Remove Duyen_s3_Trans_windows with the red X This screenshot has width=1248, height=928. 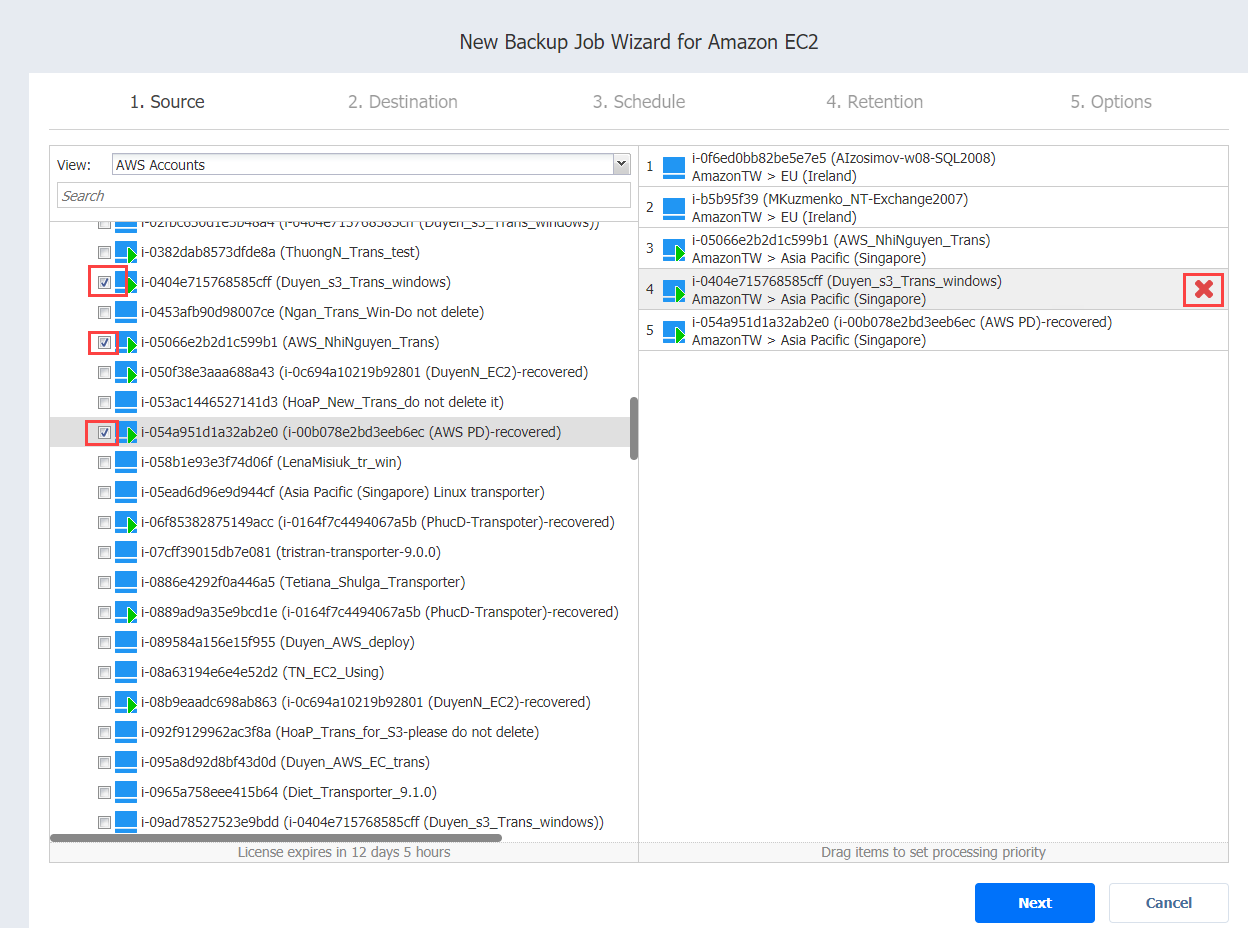[x=1204, y=290]
